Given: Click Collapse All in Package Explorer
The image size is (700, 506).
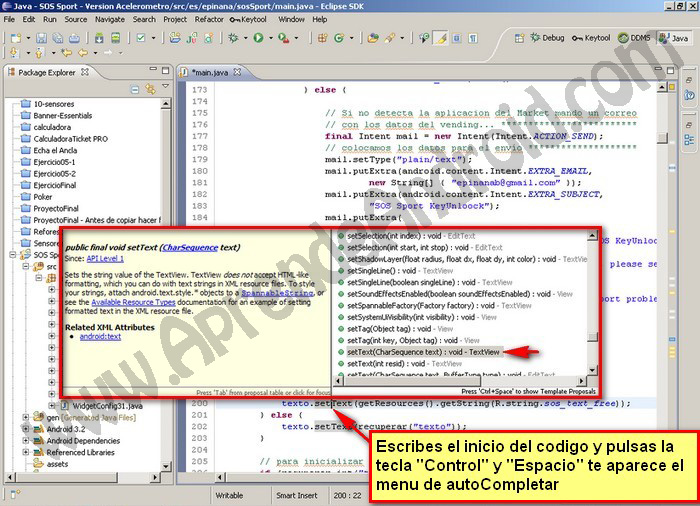Looking at the screenshot, I should (x=135, y=89).
